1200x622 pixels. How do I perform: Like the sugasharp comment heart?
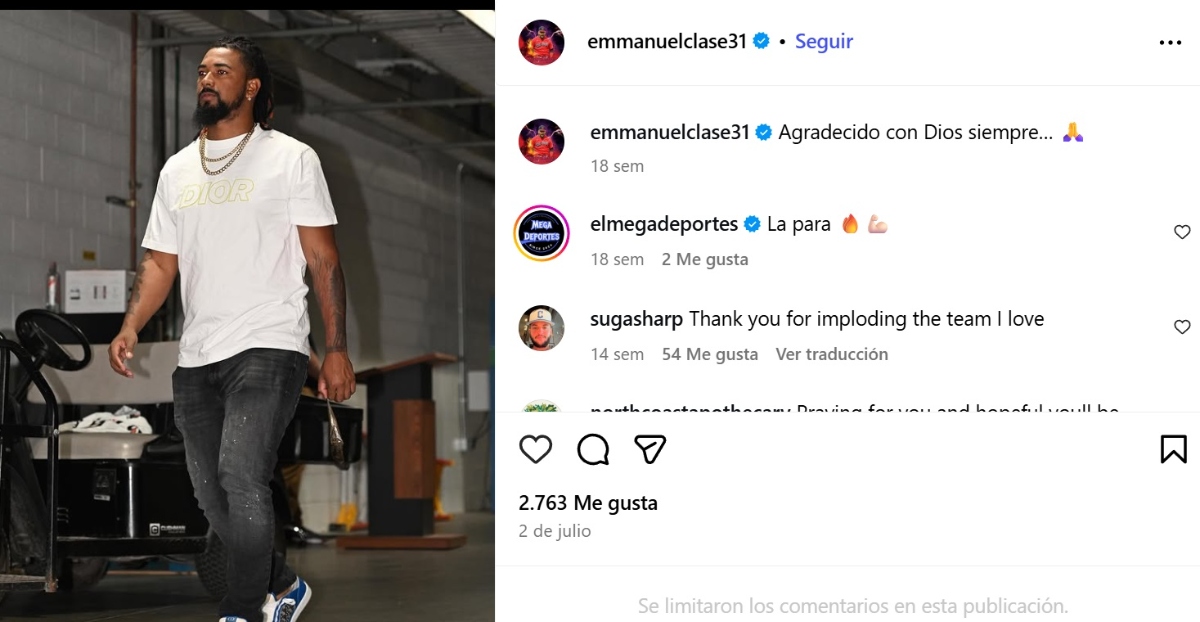(1182, 327)
